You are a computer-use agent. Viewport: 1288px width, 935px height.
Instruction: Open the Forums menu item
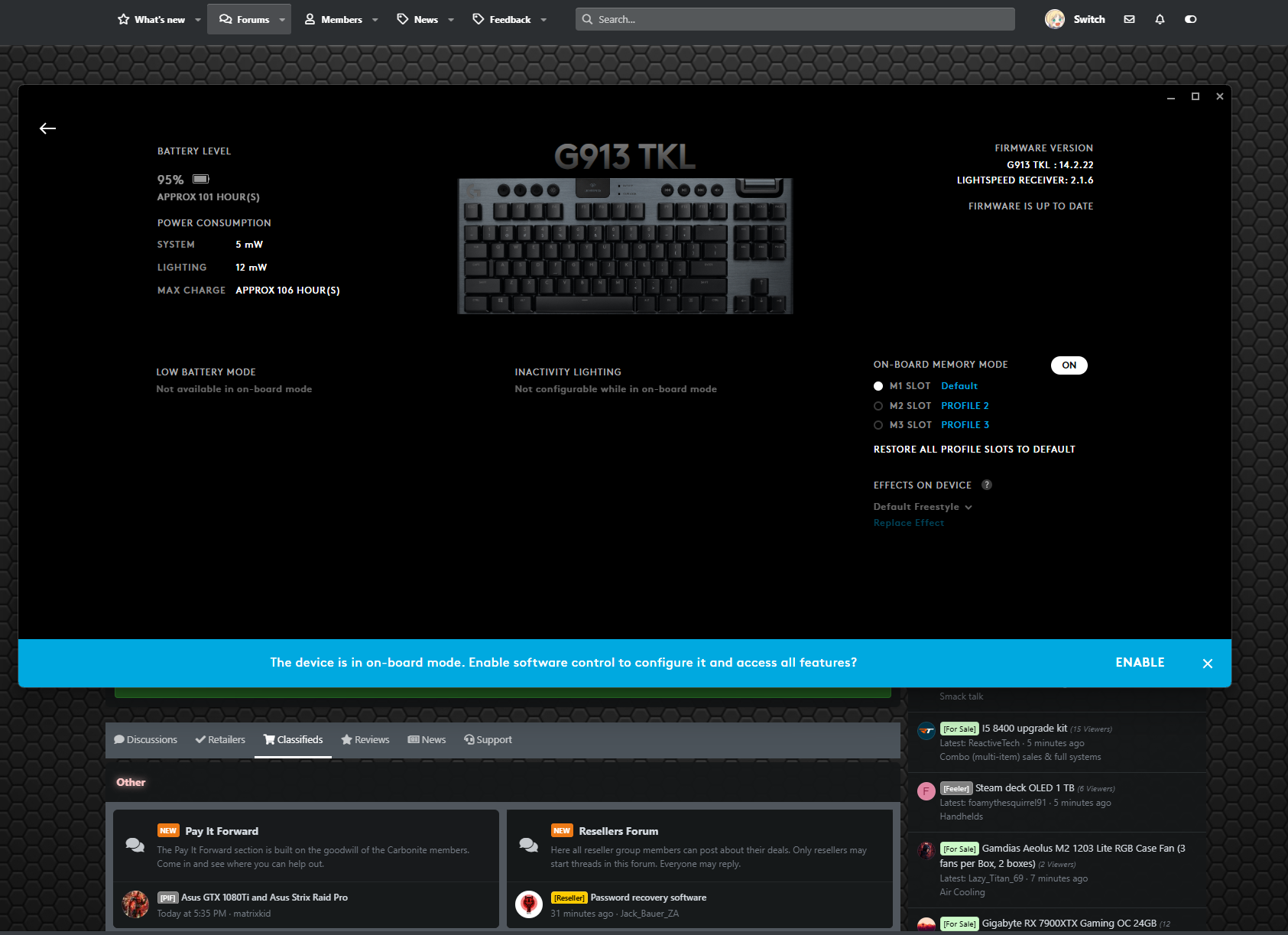point(245,19)
